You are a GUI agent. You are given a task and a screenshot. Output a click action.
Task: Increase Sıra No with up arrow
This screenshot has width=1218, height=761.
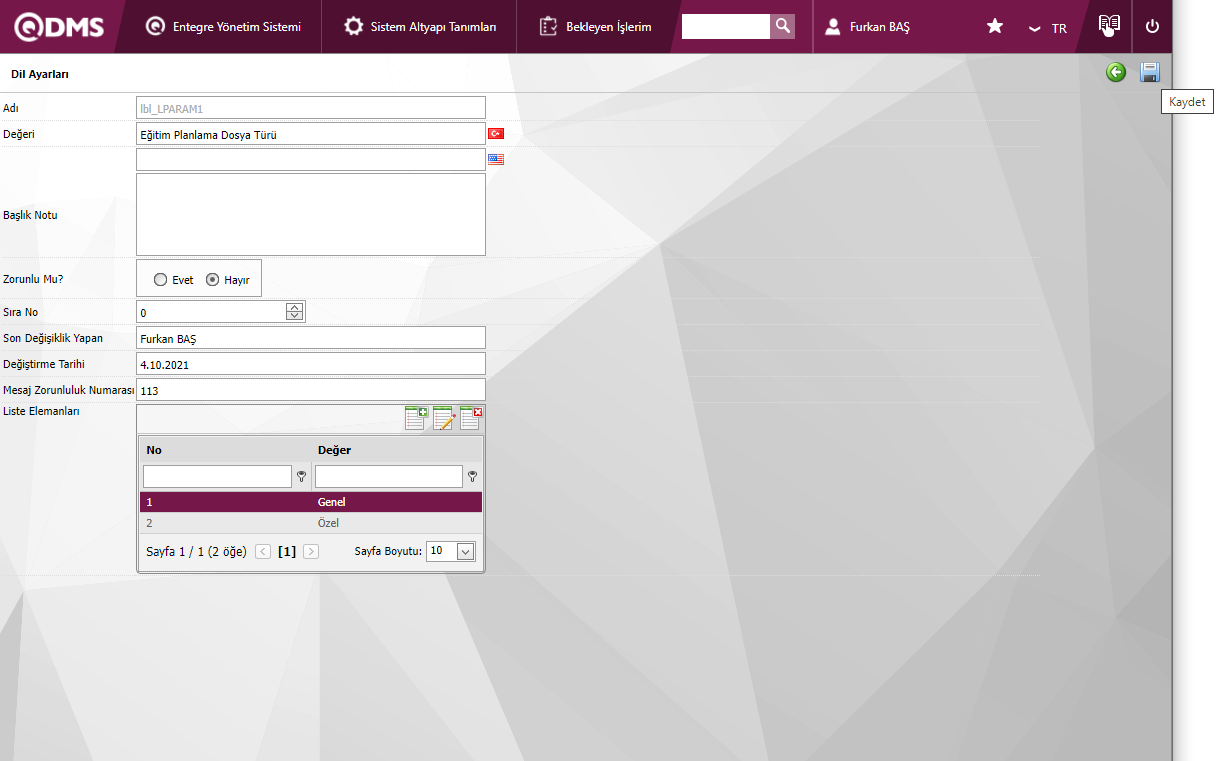(x=294, y=307)
